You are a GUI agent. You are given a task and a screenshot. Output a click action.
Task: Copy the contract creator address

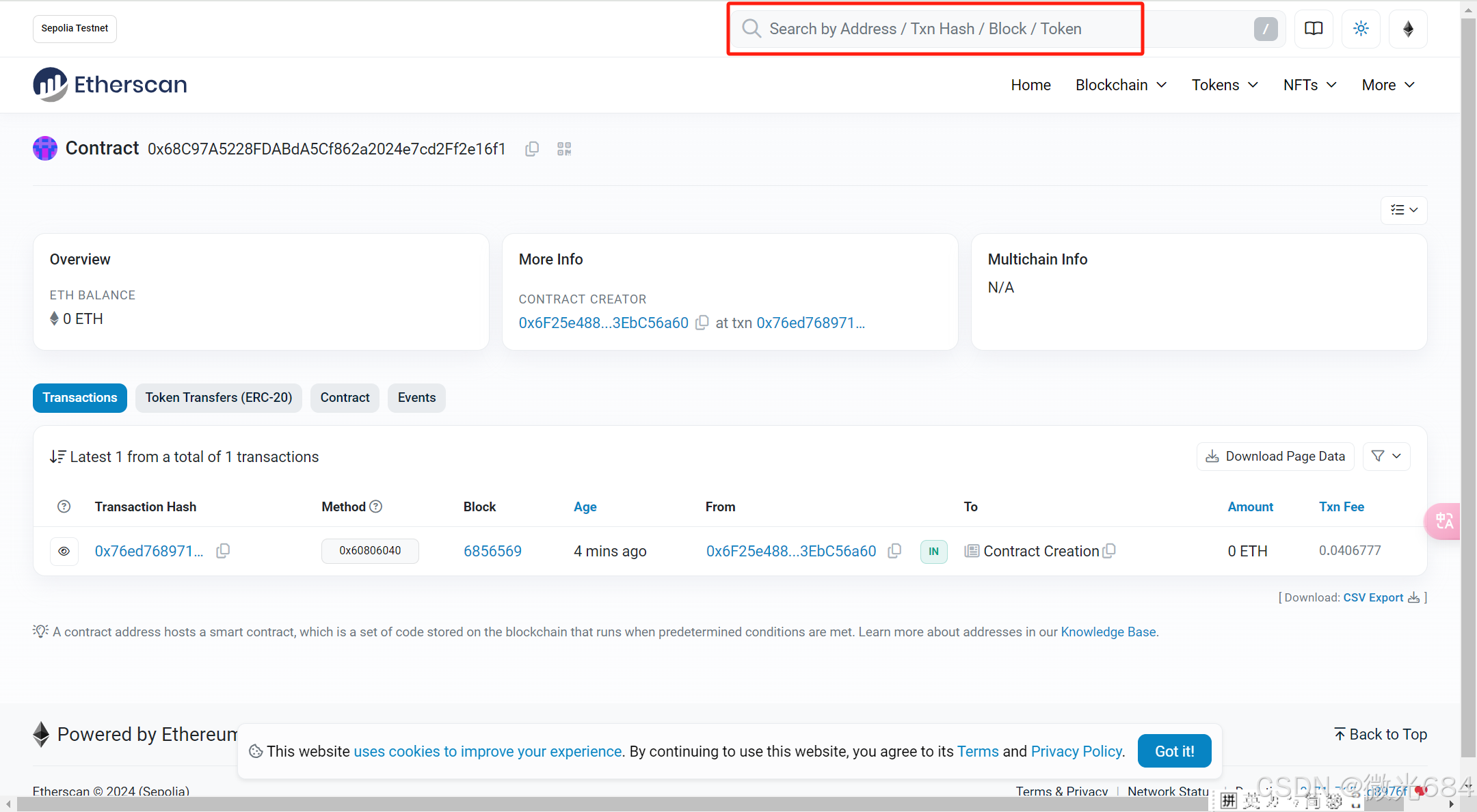pyautogui.click(x=702, y=323)
